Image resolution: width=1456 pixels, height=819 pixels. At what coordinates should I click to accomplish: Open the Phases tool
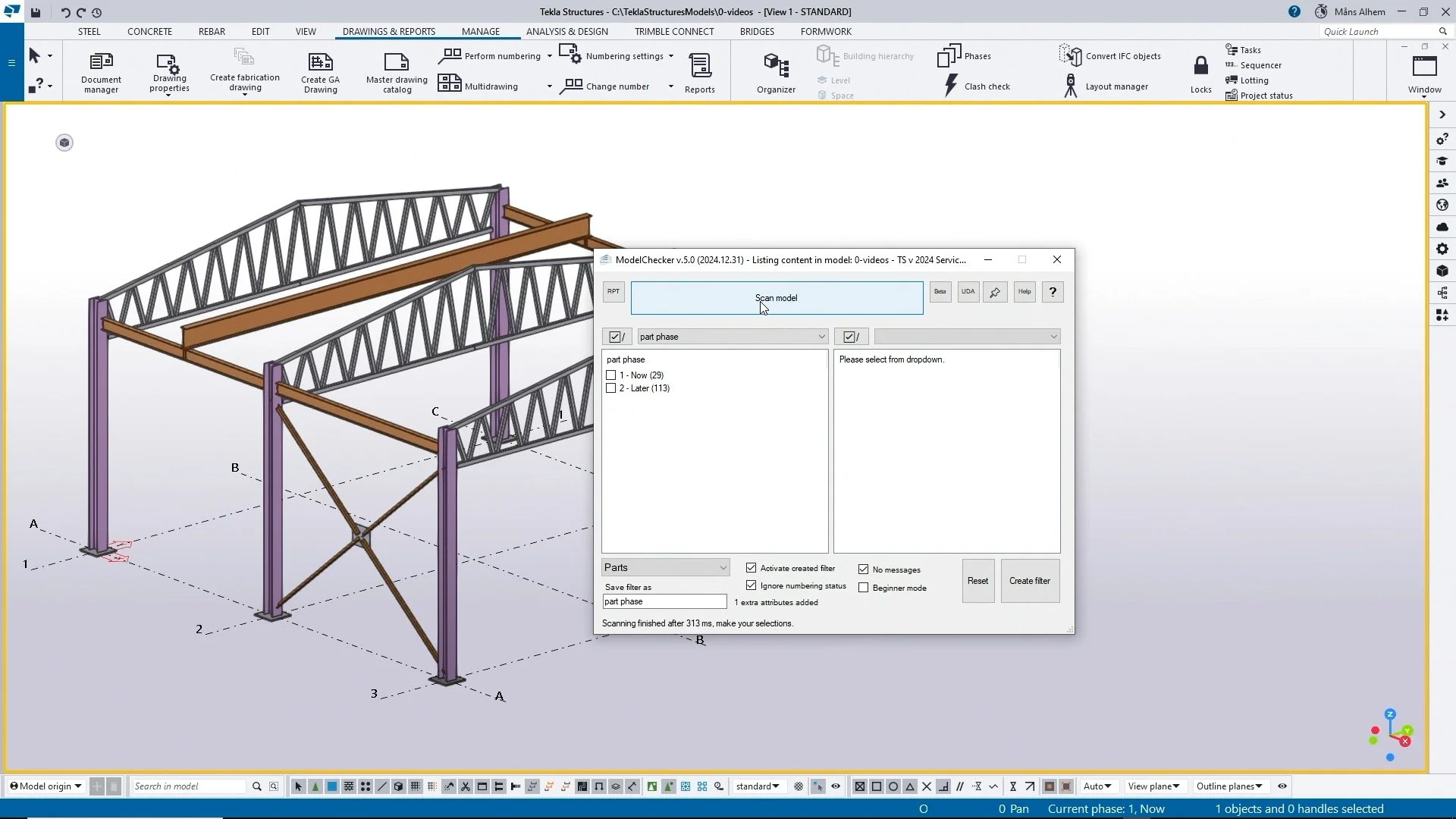coord(965,55)
